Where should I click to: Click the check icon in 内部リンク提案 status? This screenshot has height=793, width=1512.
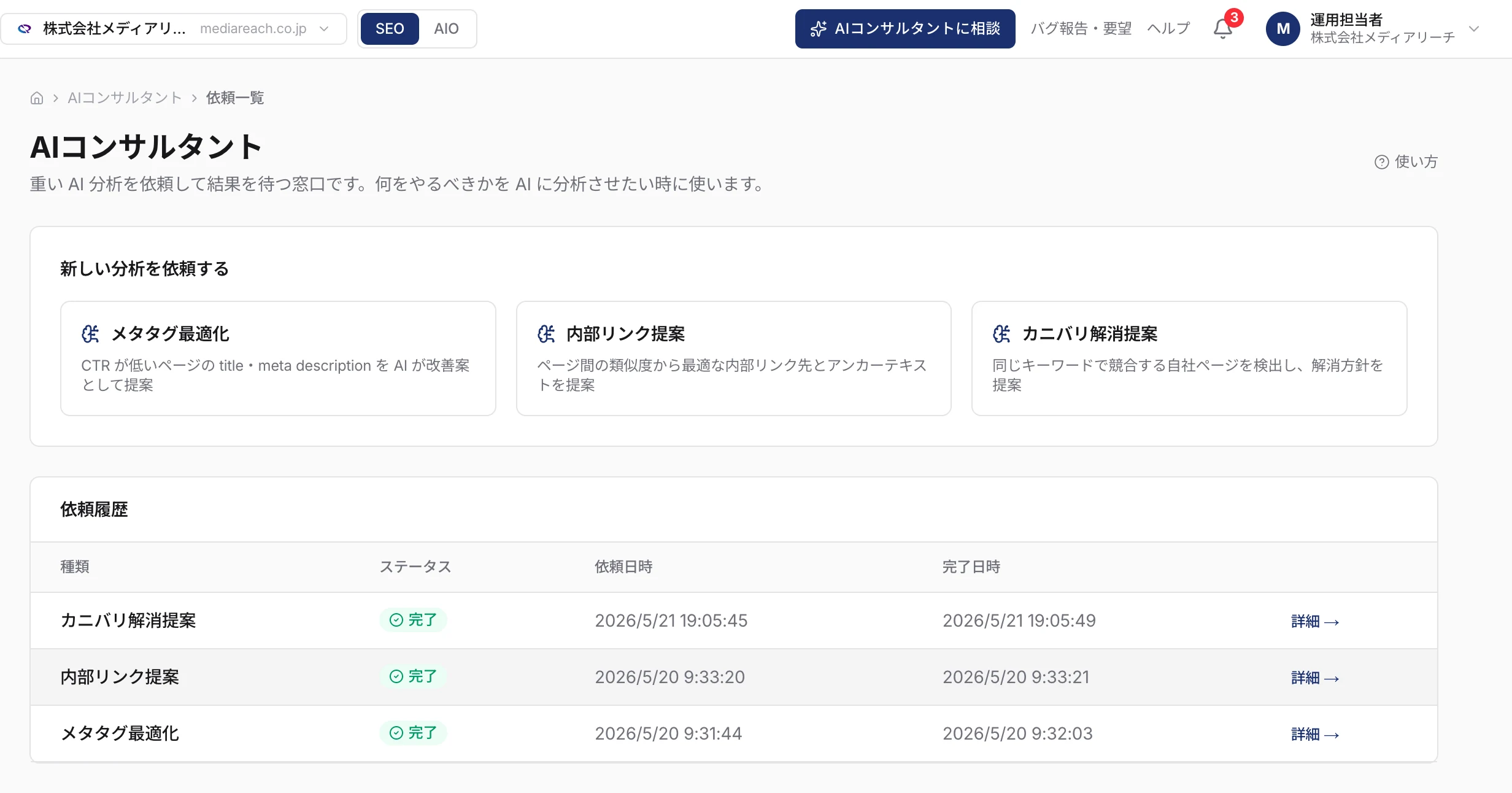396,676
